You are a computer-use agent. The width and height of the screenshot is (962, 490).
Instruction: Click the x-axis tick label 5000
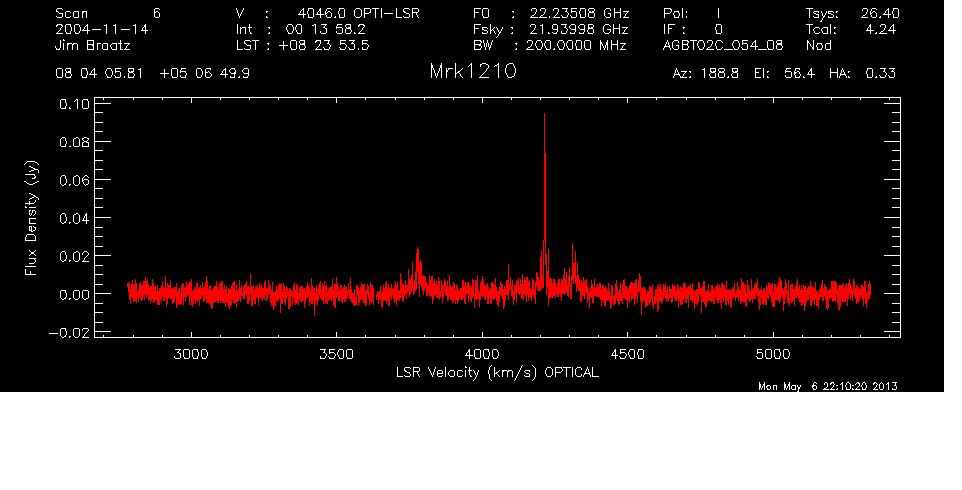772,354
